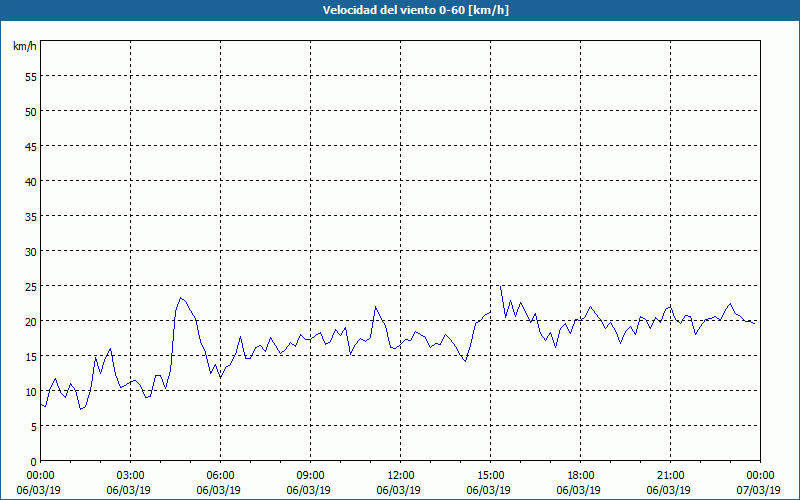Click the '00:00' label above date 07/03/19
The width and height of the screenshot is (800, 500).
(x=760, y=476)
